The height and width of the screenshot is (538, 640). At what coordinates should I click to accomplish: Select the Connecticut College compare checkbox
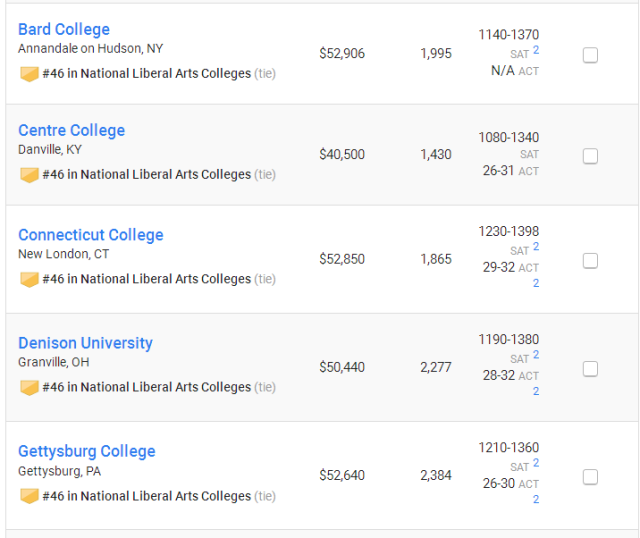(590, 260)
